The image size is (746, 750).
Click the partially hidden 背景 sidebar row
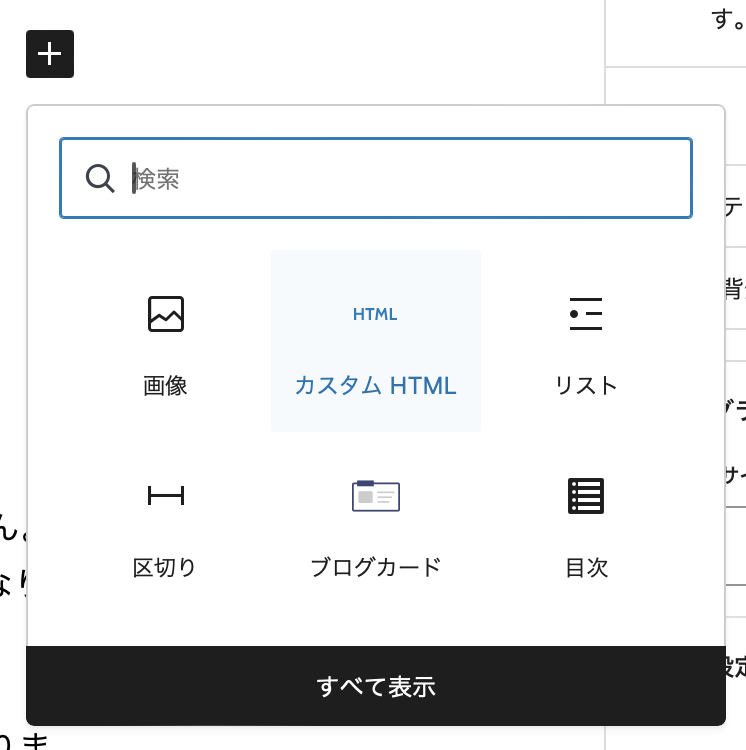(x=735, y=289)
